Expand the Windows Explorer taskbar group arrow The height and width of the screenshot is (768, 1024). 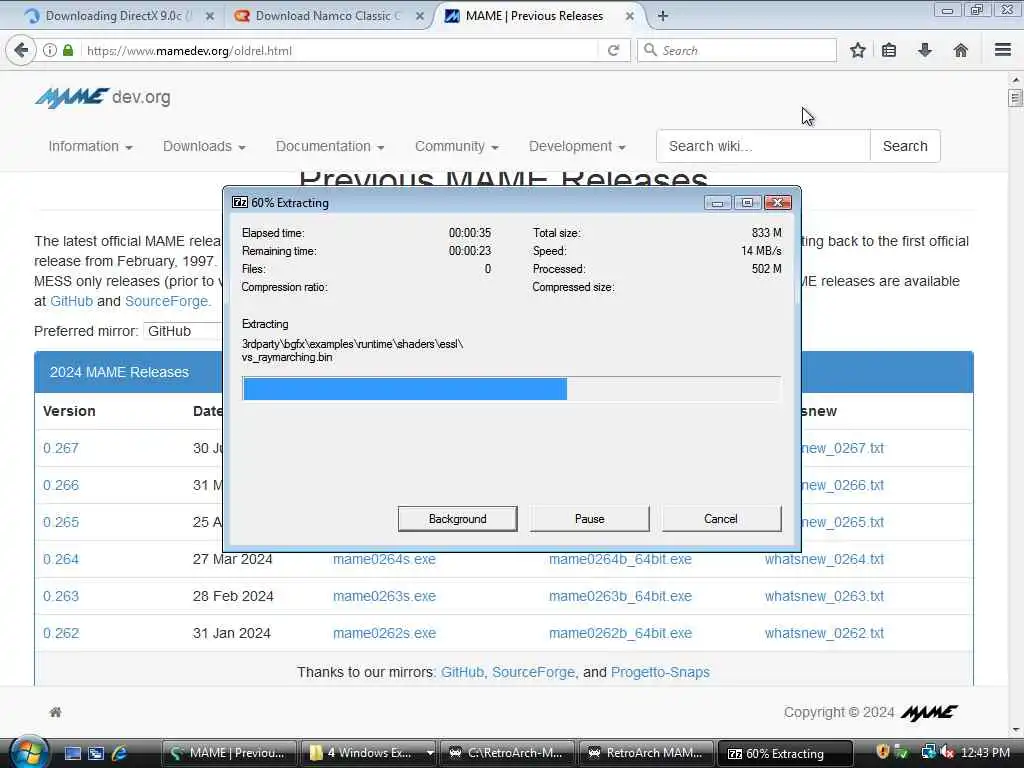pyautogui.click(x=430, y=753)
